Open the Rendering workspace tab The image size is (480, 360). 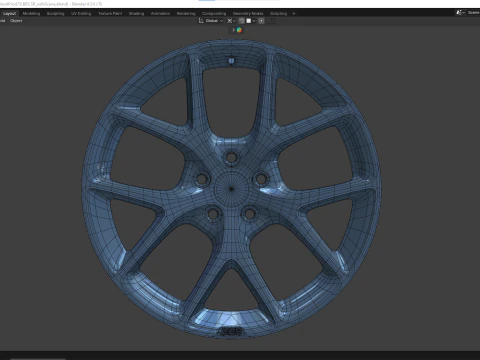click(x=186, y=13)
